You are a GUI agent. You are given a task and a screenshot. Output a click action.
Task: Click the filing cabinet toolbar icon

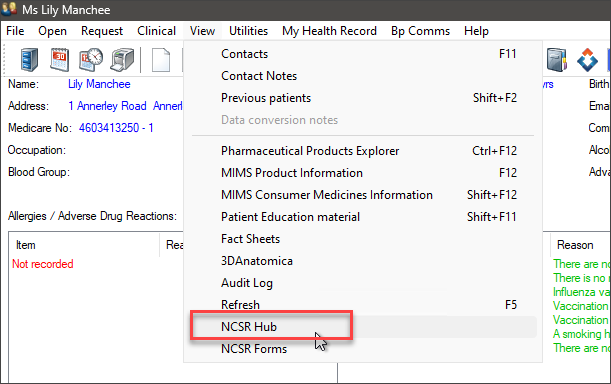click(29, 60)
